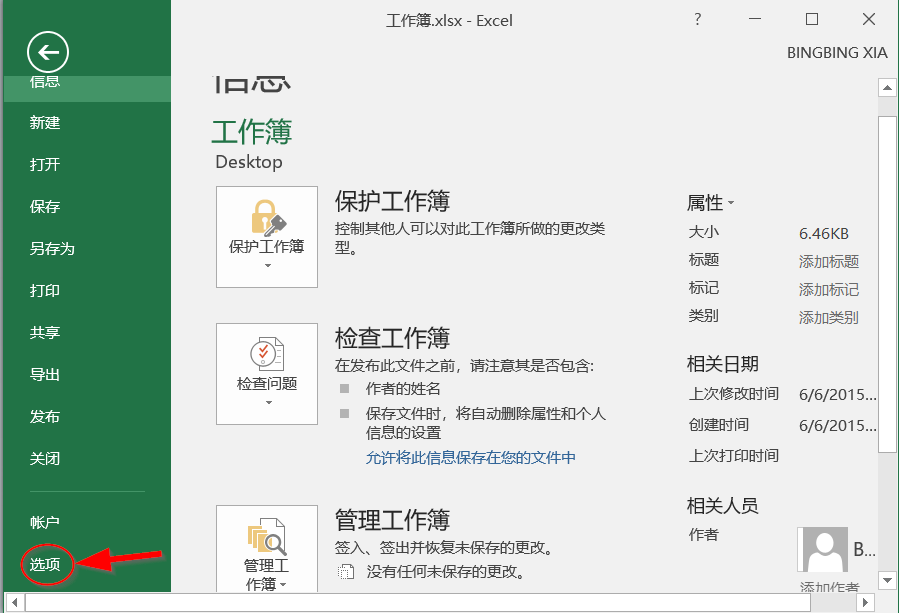Click 添加类别 to add a category

click(x=828, y=317)
